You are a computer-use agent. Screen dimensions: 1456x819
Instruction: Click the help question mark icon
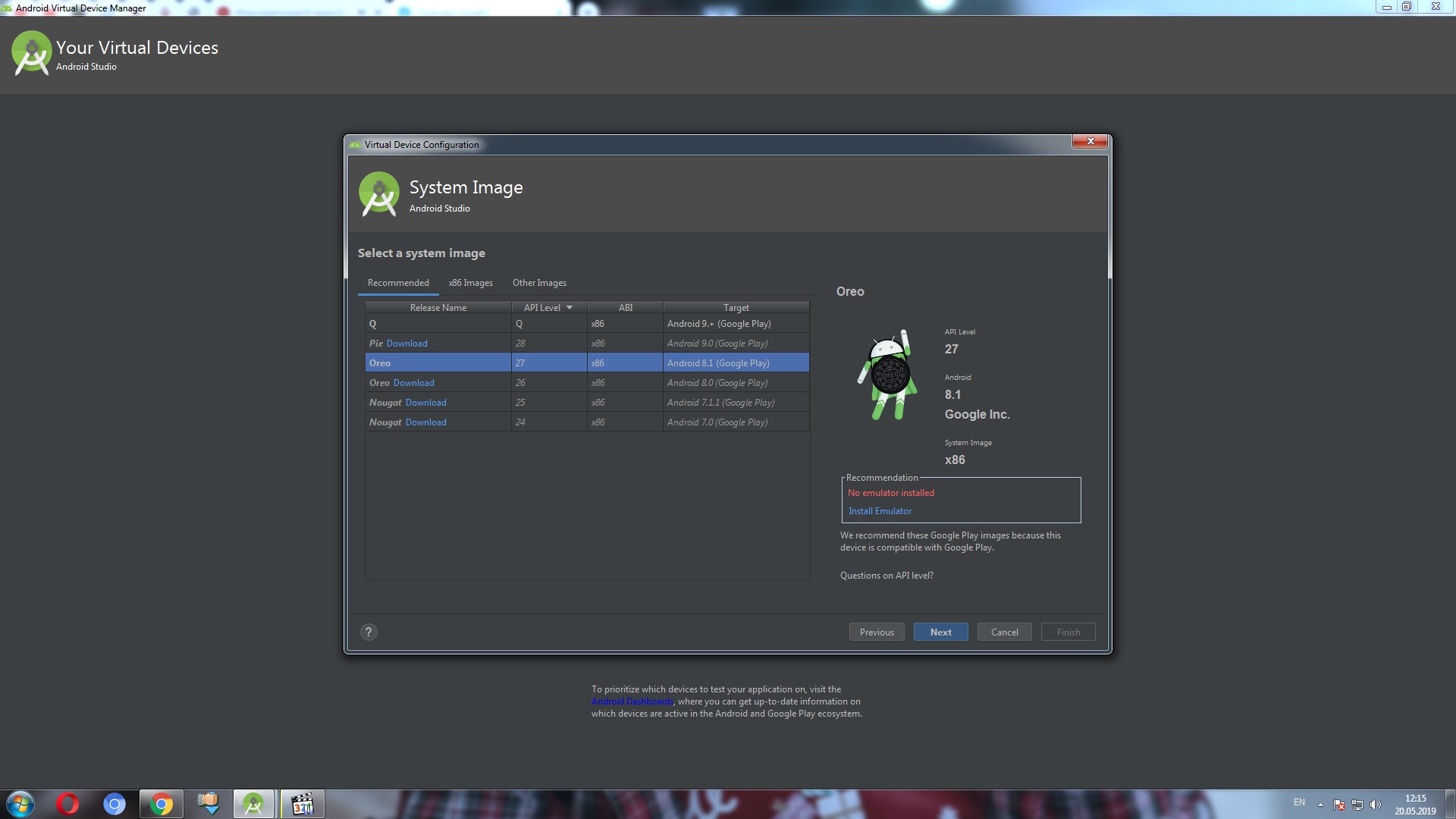click(x=369, y=632)
